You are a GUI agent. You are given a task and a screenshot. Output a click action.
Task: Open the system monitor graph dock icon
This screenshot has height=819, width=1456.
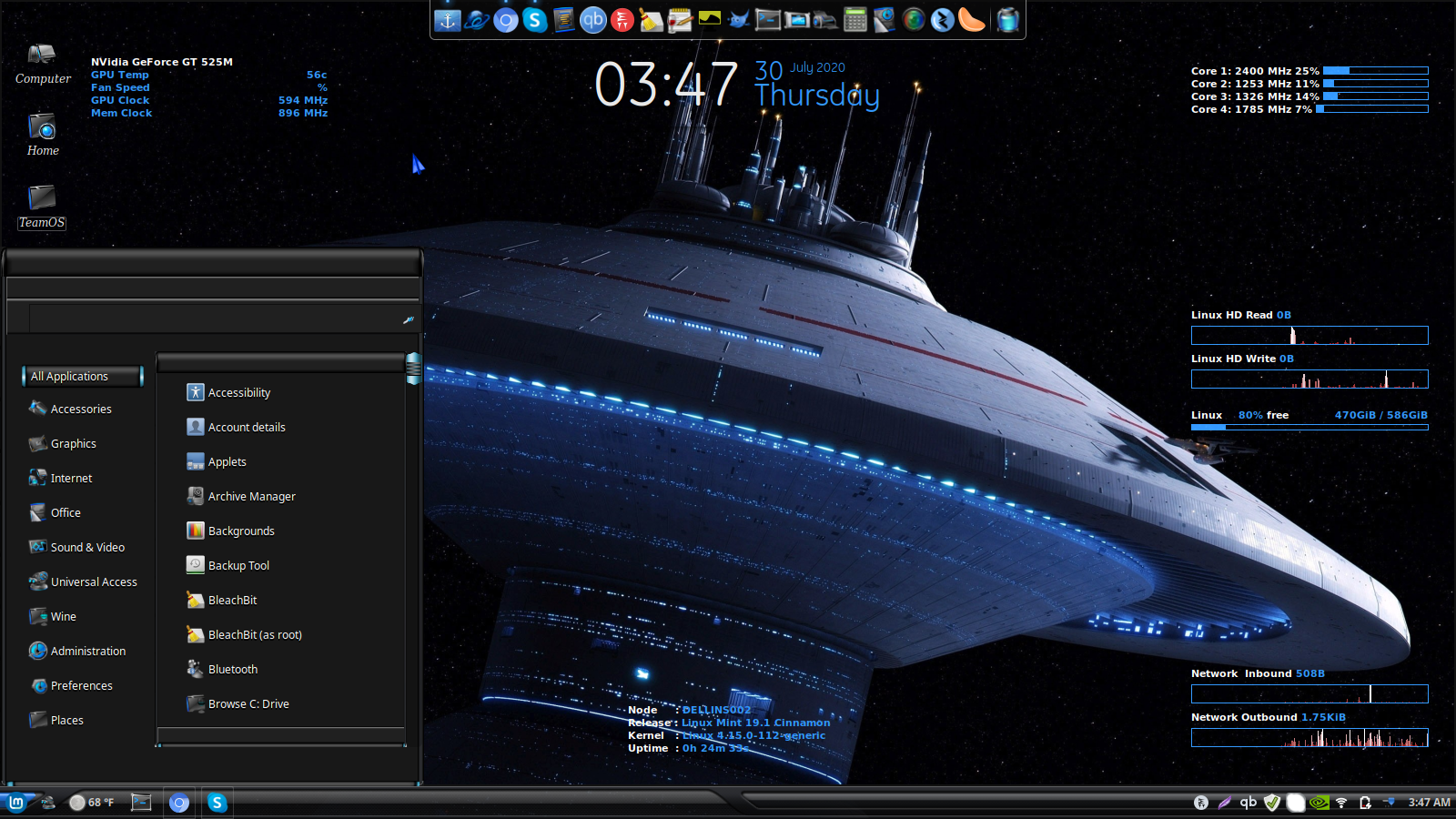710,20
